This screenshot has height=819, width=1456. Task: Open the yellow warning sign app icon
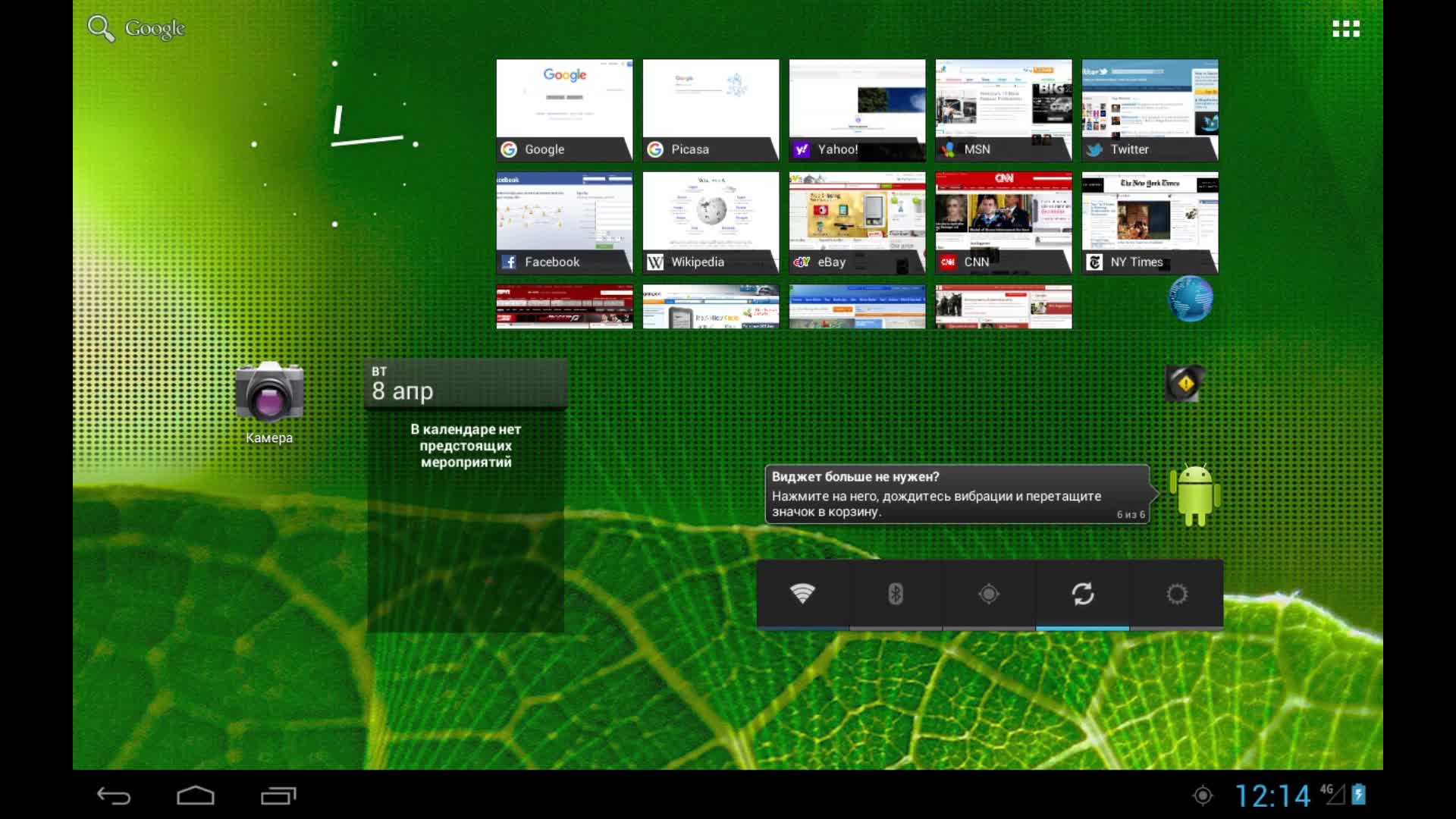[x=1185, y=384]
